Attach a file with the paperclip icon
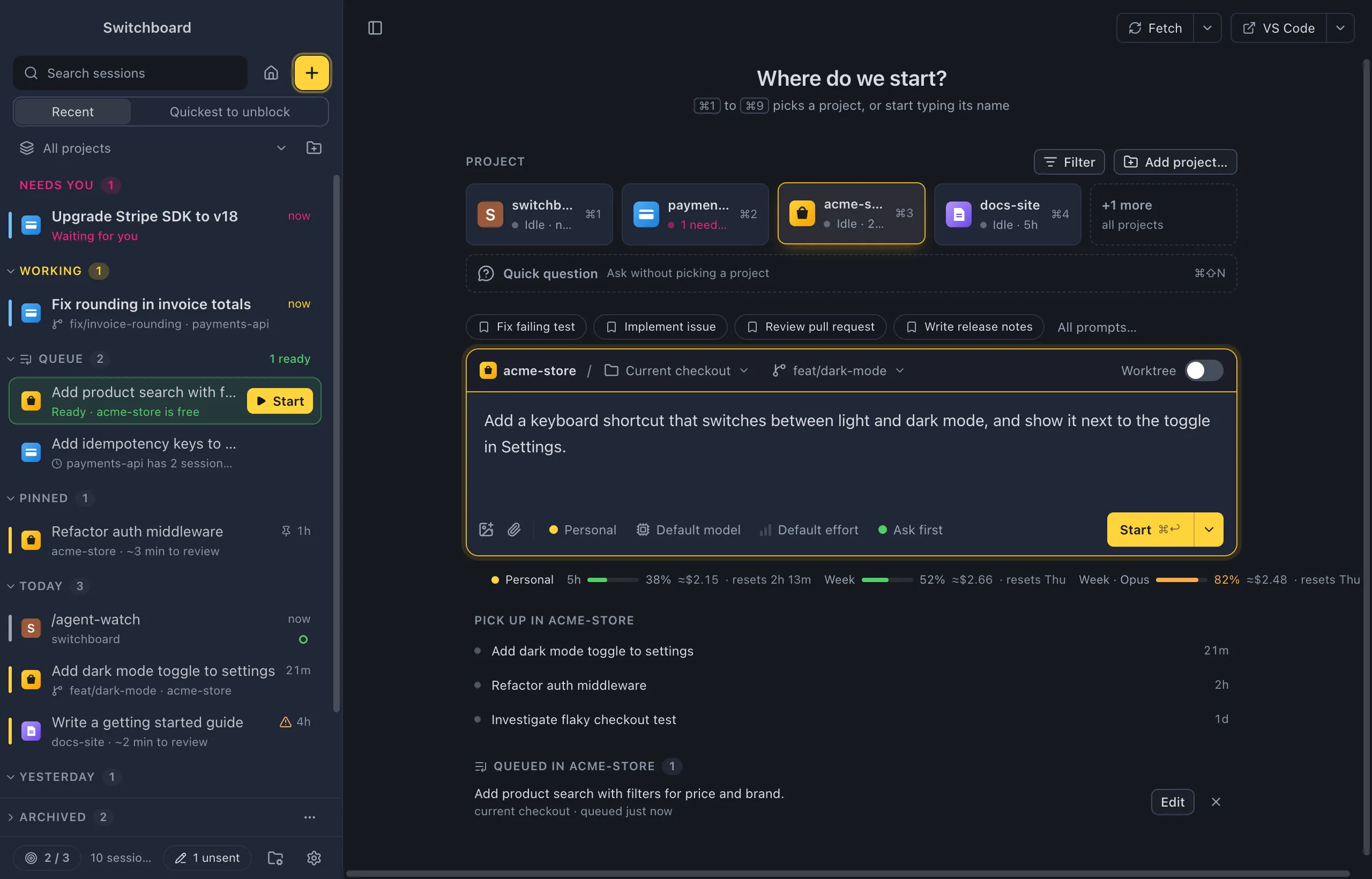This screenshot has width=1372, height=879. tap(514, 530)
